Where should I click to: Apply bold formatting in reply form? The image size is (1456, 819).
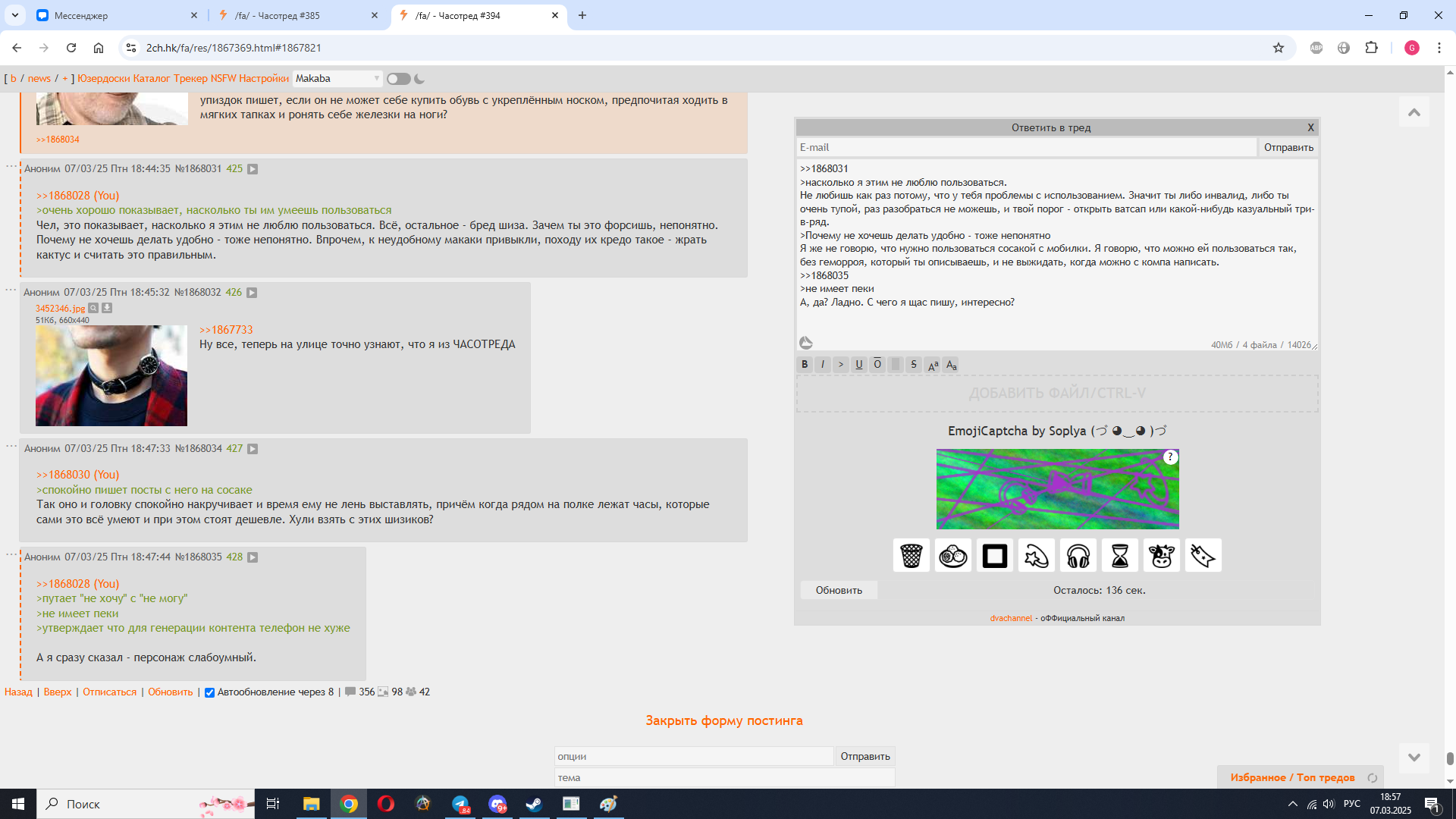click(805, 365)
